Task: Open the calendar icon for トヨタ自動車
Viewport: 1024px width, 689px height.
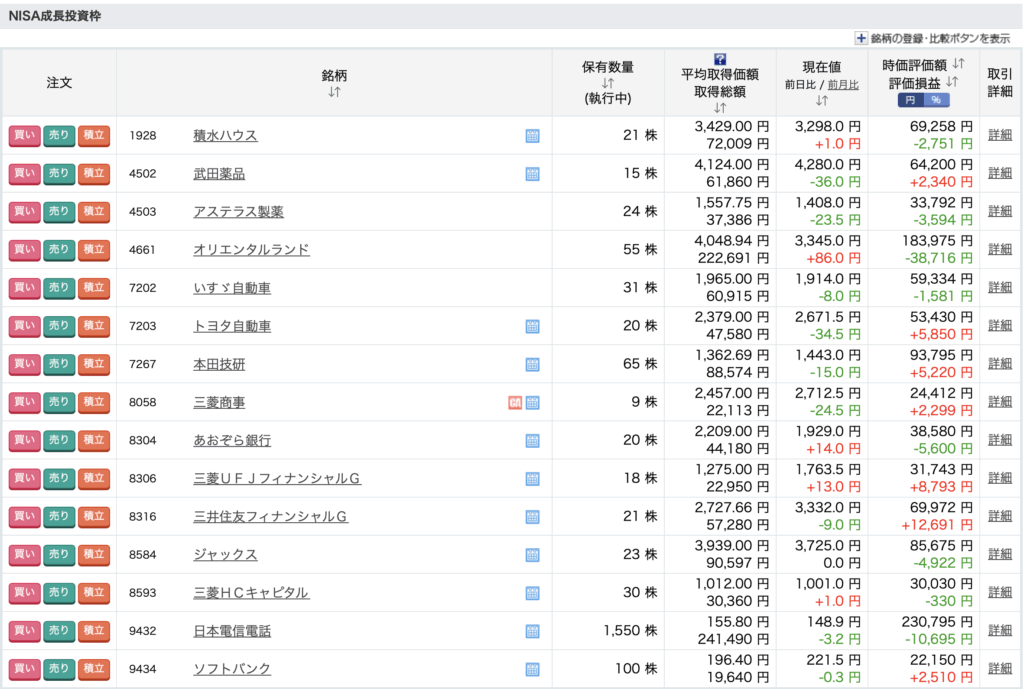Action: 532,326
